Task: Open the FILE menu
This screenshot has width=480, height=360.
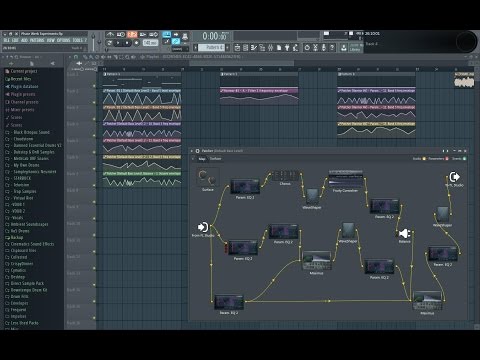Action: tap(6, 40)
